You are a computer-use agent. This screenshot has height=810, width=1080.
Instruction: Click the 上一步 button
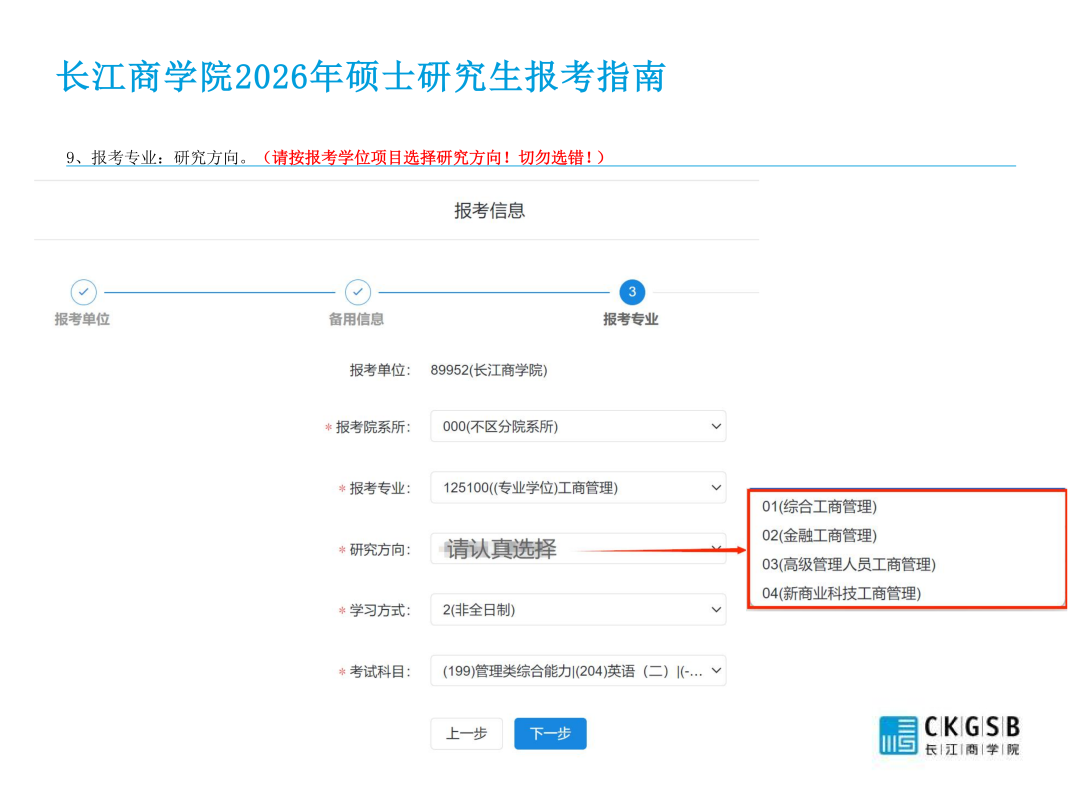466,734
